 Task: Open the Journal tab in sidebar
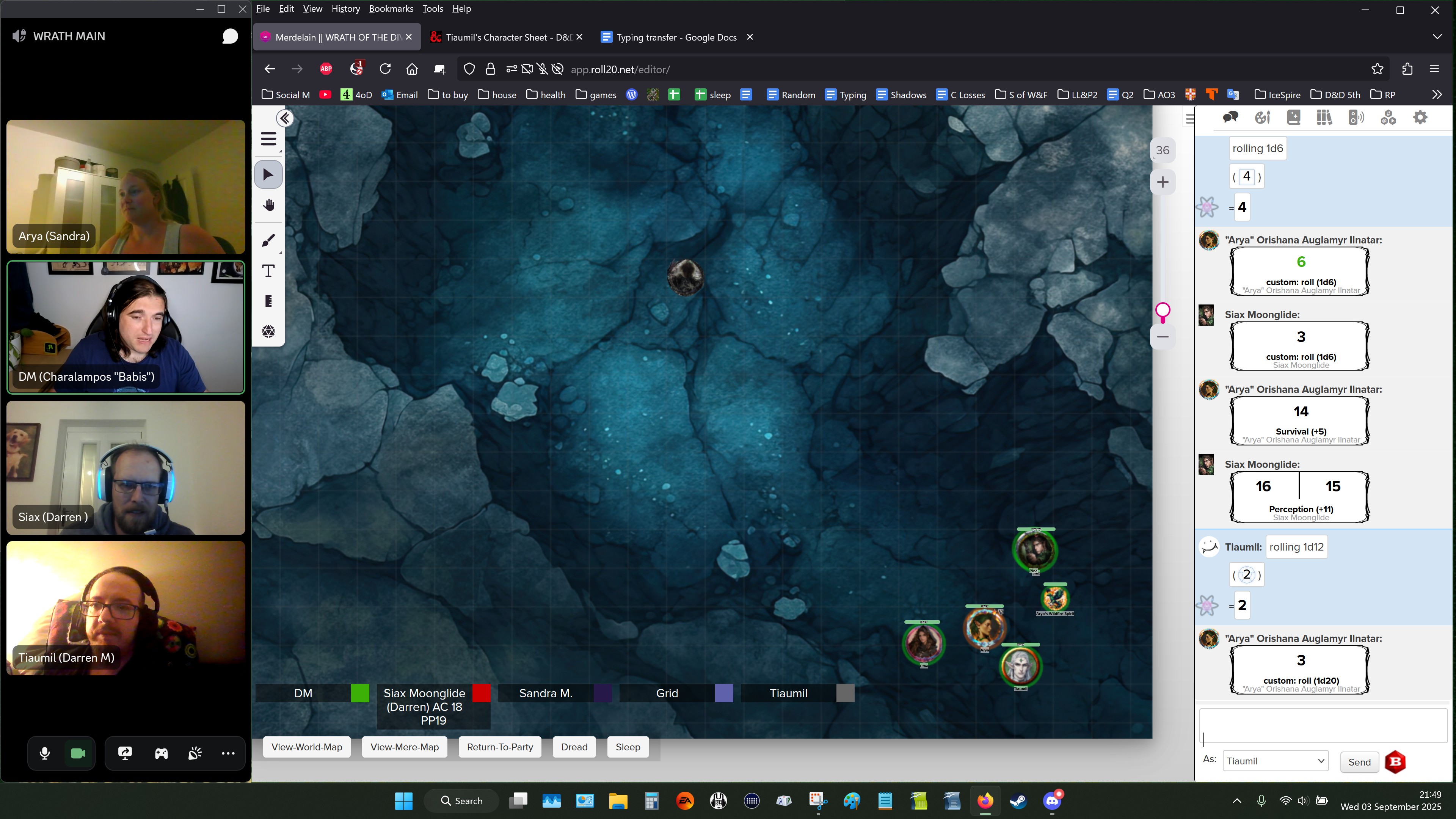1293,118
